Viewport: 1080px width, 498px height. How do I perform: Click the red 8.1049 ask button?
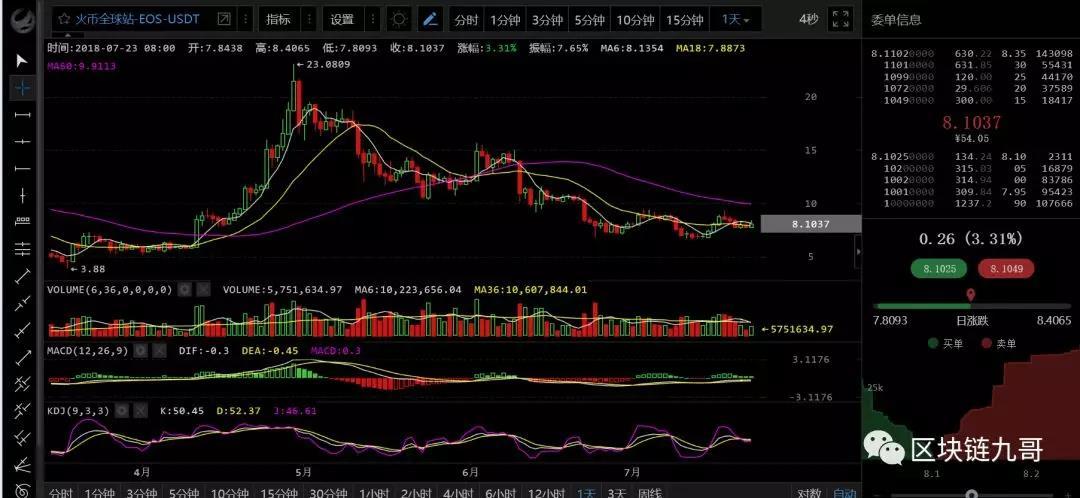(1006, 269)
